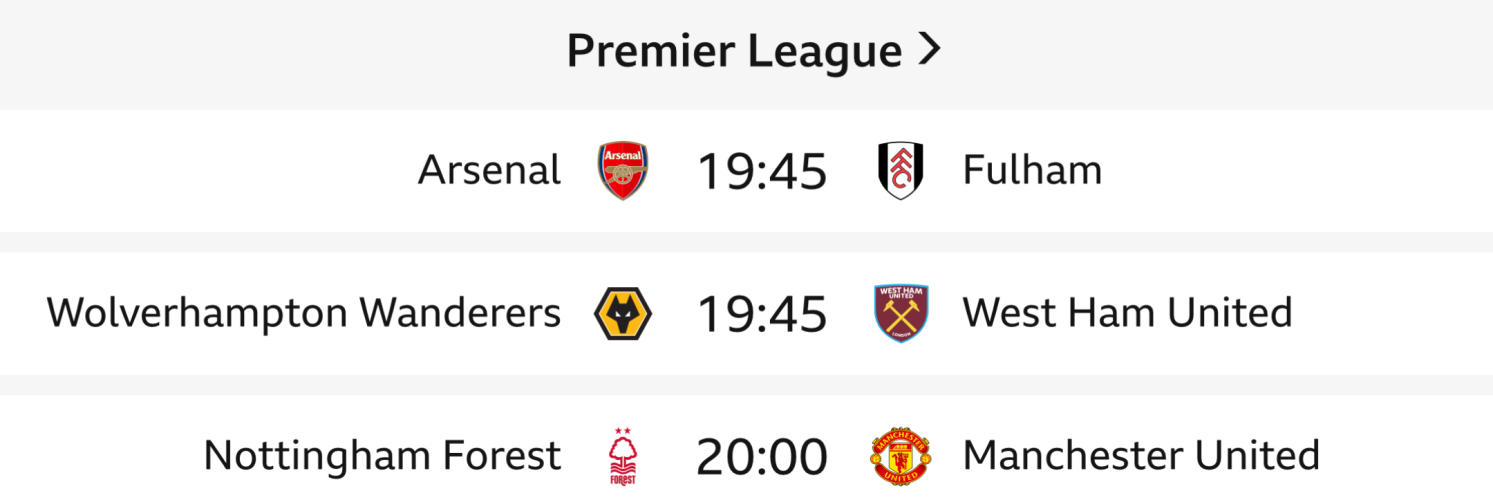
Task: Click the Fulham club badge
Action: (900, 171)
